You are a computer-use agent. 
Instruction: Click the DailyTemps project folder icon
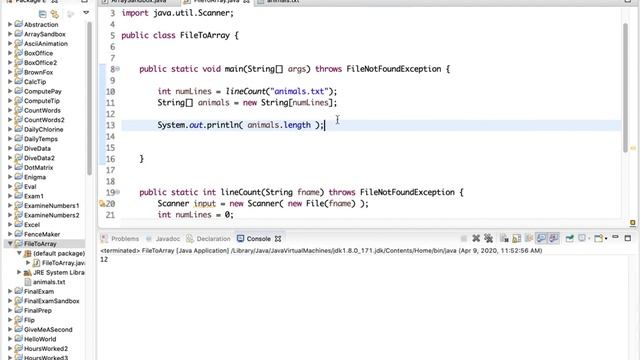(18, 138)
